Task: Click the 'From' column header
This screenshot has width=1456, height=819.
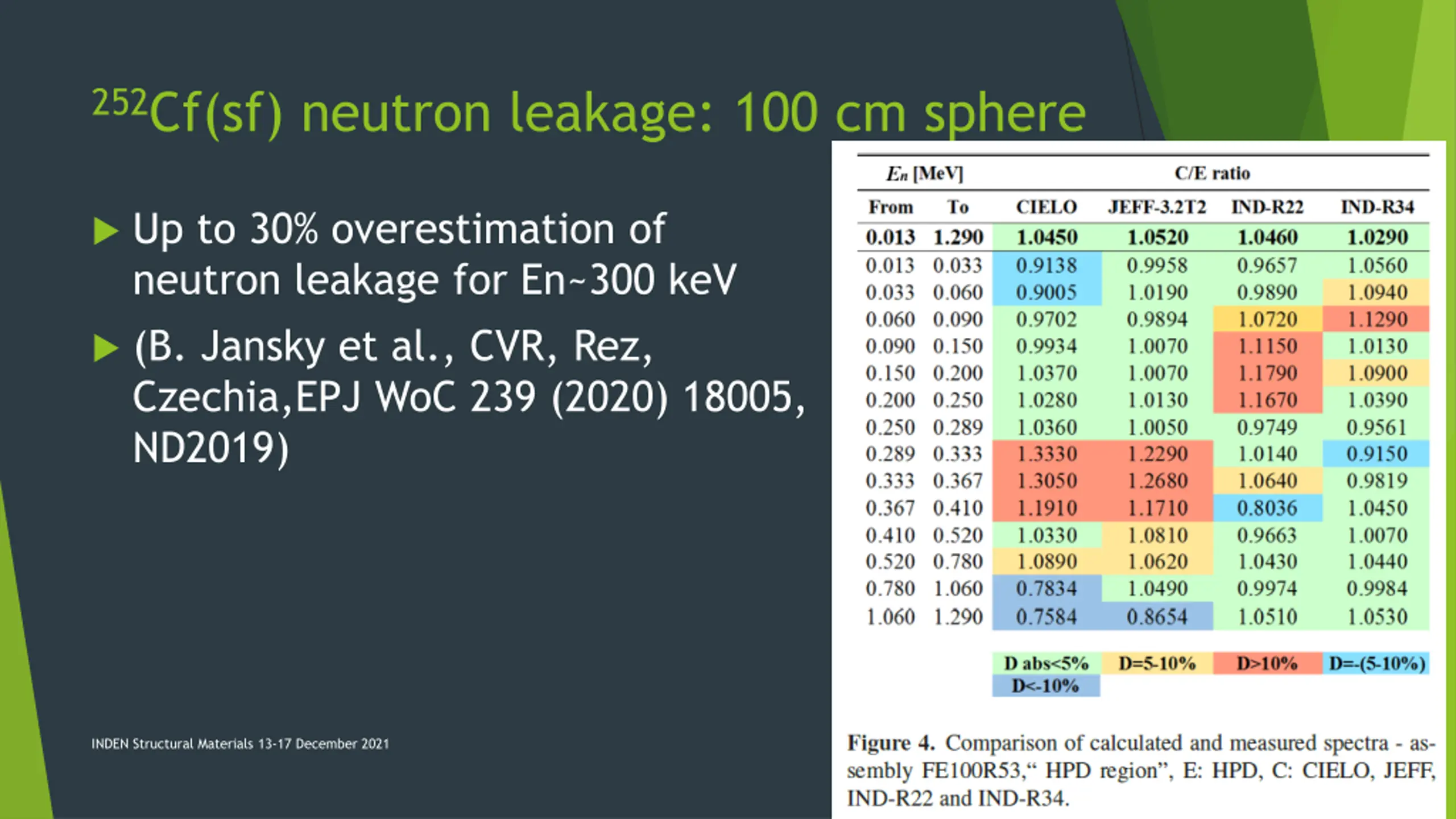Action: (x=891, y=207)
